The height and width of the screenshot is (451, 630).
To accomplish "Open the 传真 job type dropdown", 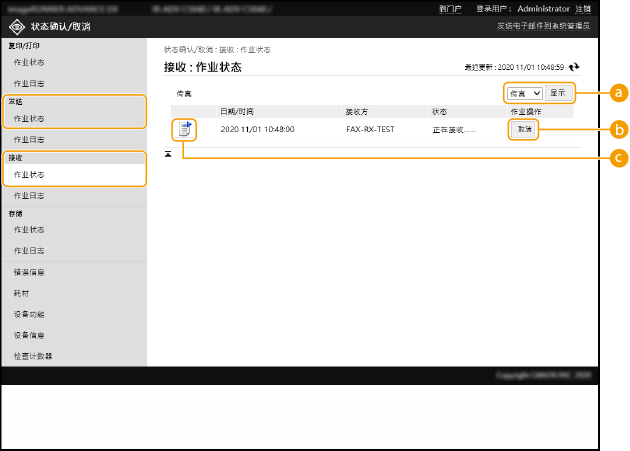I will 524,93.
